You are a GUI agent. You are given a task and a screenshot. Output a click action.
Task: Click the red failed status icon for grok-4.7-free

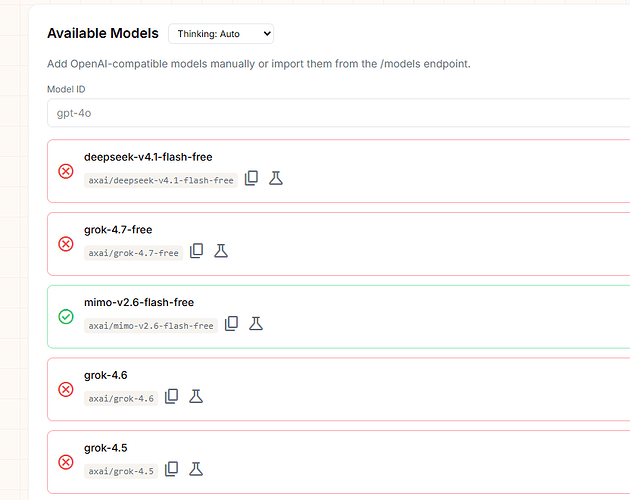point(66,244)
